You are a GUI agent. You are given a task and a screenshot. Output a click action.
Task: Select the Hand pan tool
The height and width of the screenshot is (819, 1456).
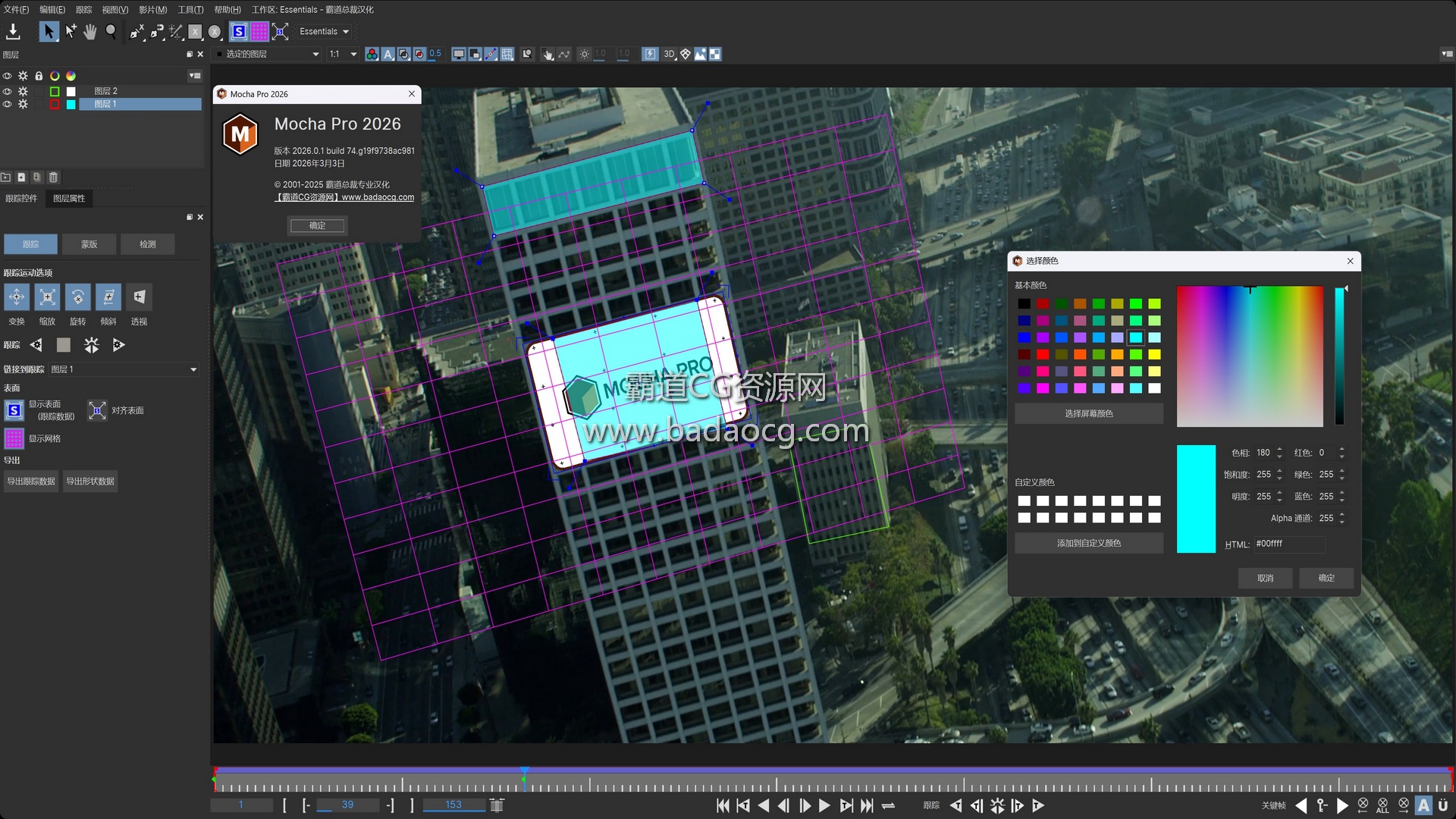(90, 31)
